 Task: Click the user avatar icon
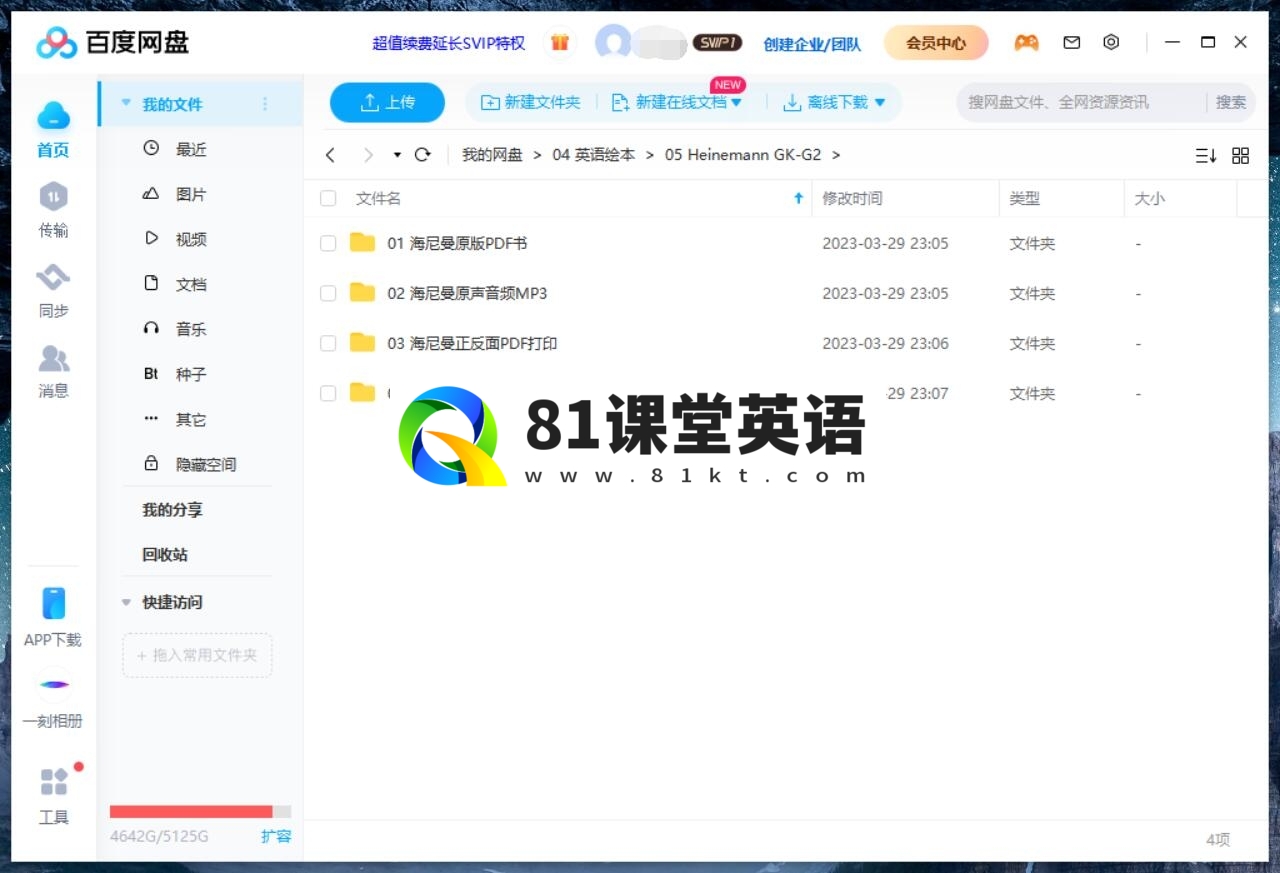(613, 43)
